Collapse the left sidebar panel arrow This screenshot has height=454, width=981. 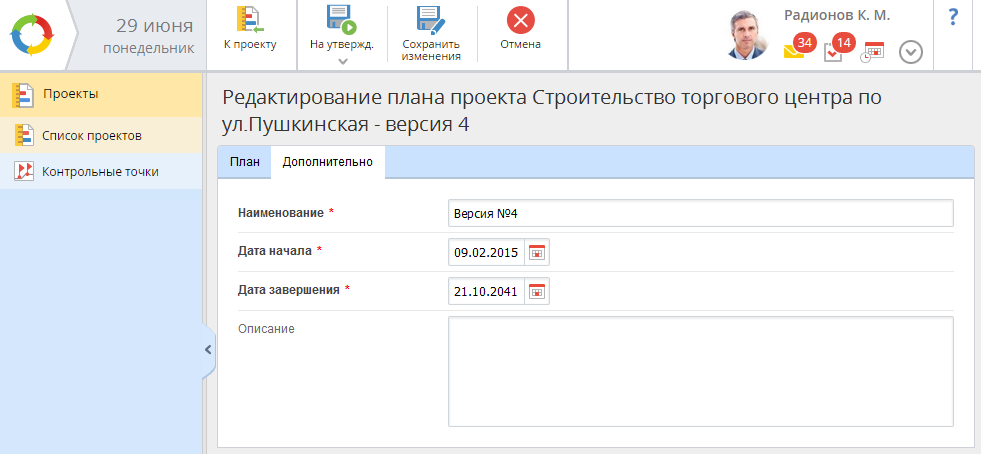point(208,350)
